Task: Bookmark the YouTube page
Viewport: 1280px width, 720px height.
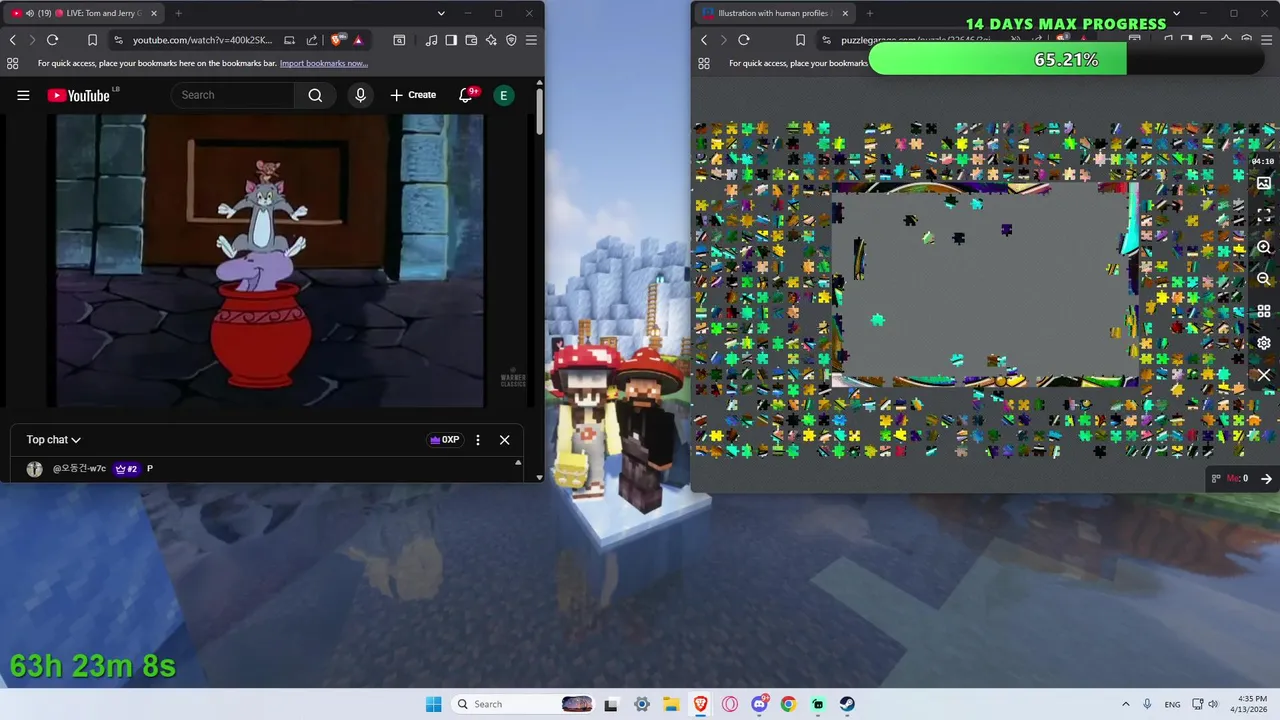Action: click(x=92, y=40)
